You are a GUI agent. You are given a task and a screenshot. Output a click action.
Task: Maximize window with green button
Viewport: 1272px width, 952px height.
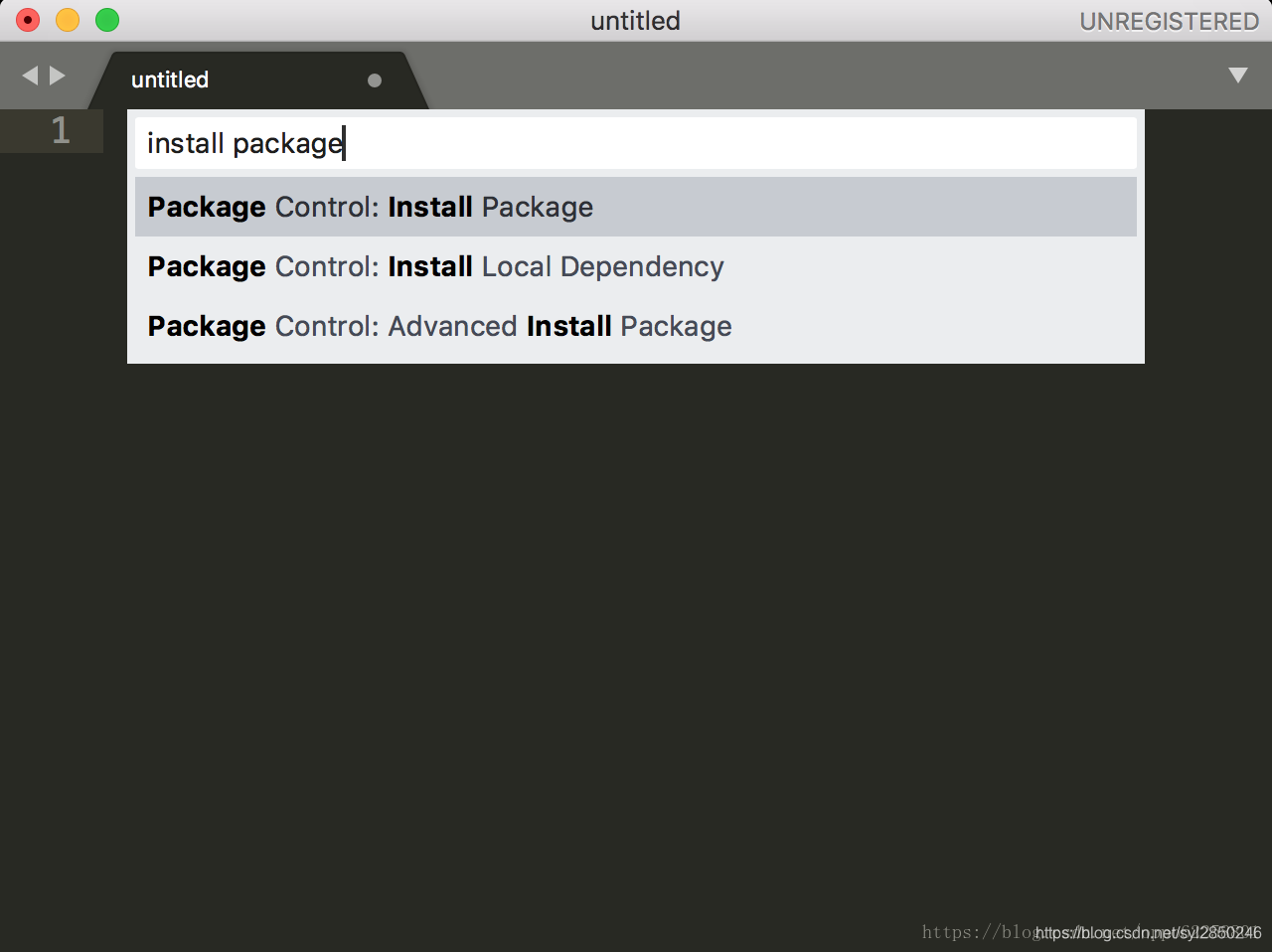coord(107,20)
